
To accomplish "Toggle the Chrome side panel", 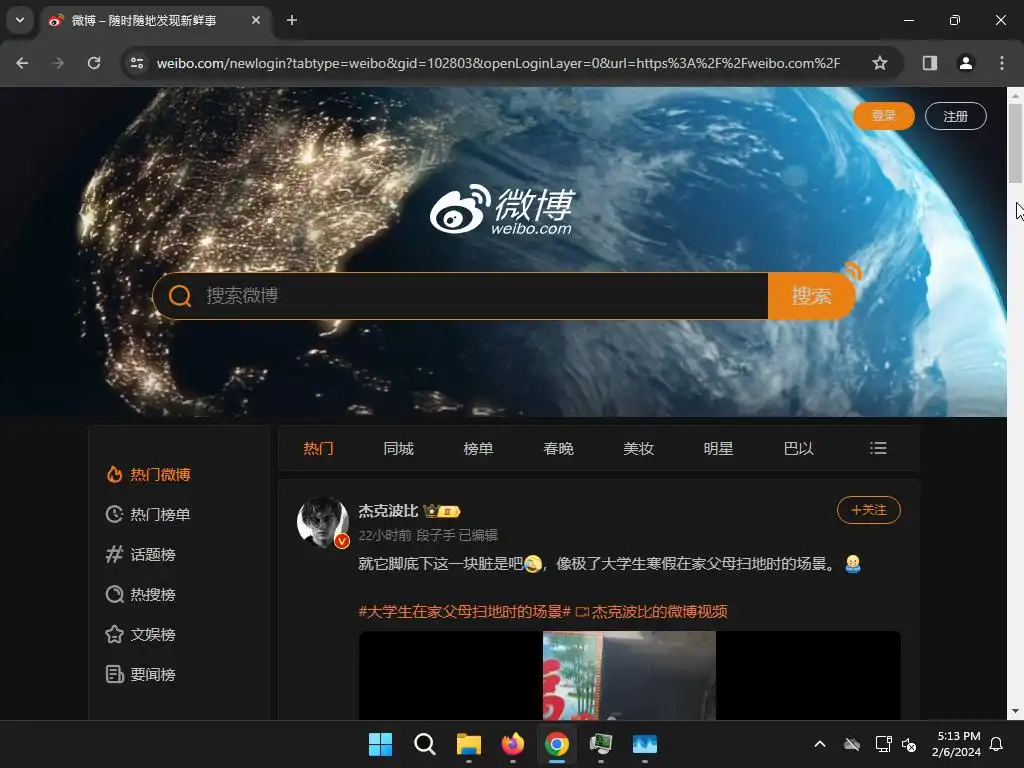I will point(929,63).
